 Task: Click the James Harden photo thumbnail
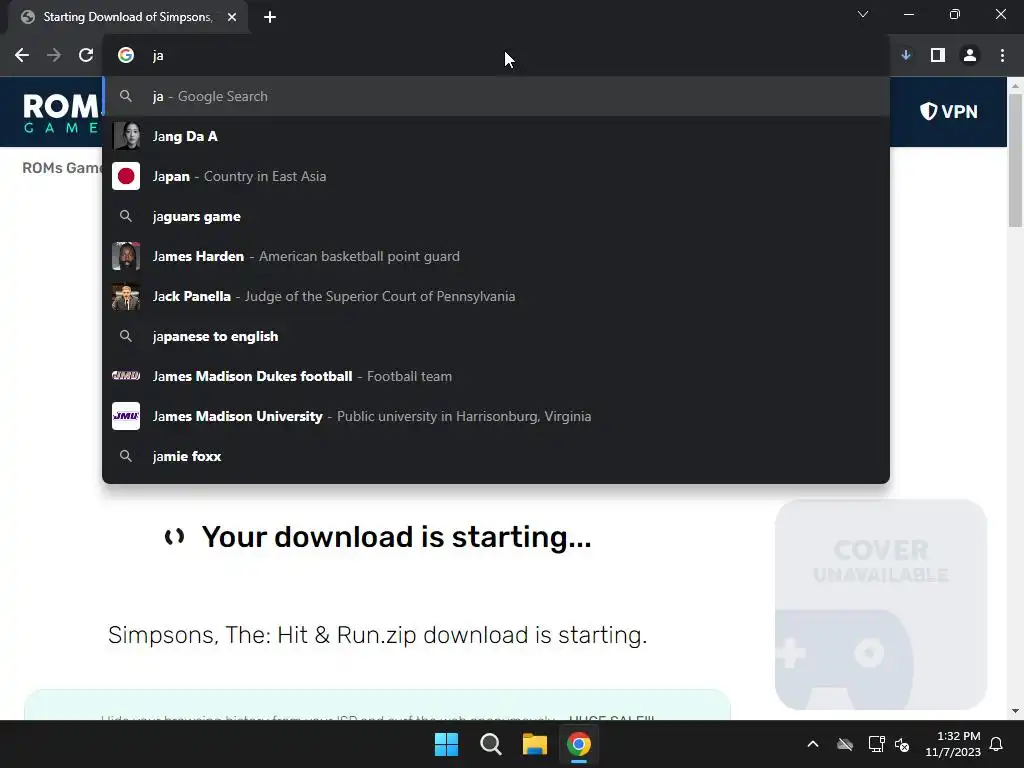(126, 256)
